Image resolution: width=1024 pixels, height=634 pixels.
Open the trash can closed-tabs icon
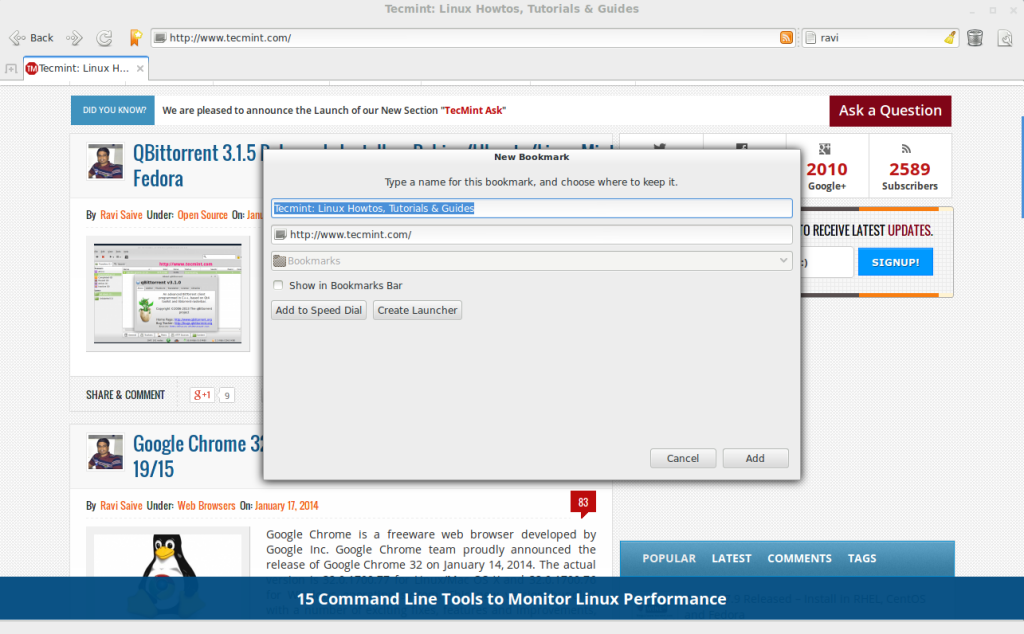click(975, 38)
